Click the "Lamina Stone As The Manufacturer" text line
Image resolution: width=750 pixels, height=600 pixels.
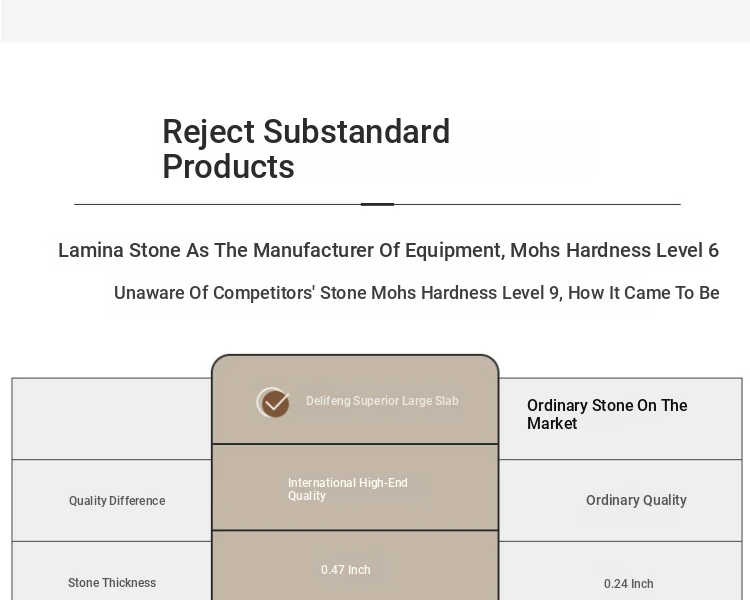tap(280, 250)
